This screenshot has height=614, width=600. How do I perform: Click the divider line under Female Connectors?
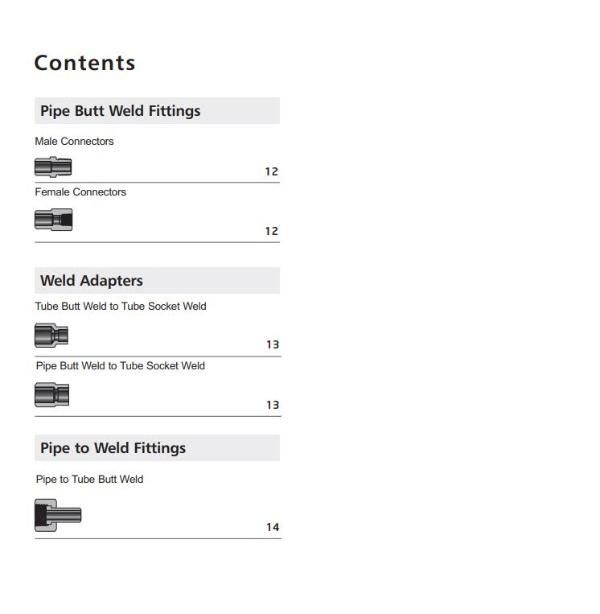point(157,242)
